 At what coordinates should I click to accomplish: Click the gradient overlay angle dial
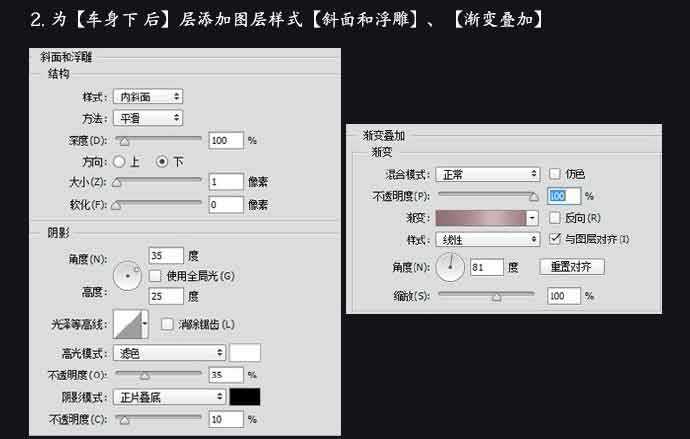pyautogui.click(x=452, y=267)
